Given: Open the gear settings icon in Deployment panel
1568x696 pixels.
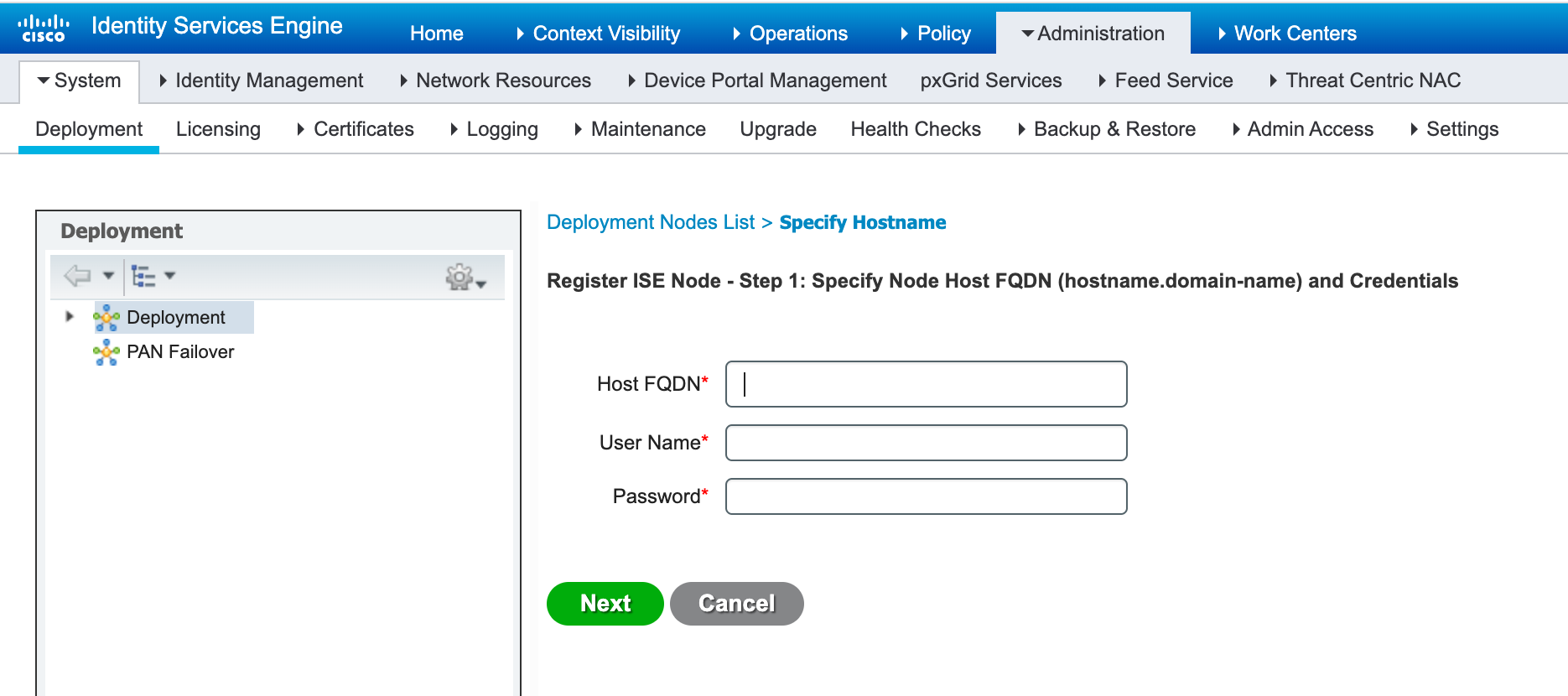Looking at the screenshot, I should [459, 276].
